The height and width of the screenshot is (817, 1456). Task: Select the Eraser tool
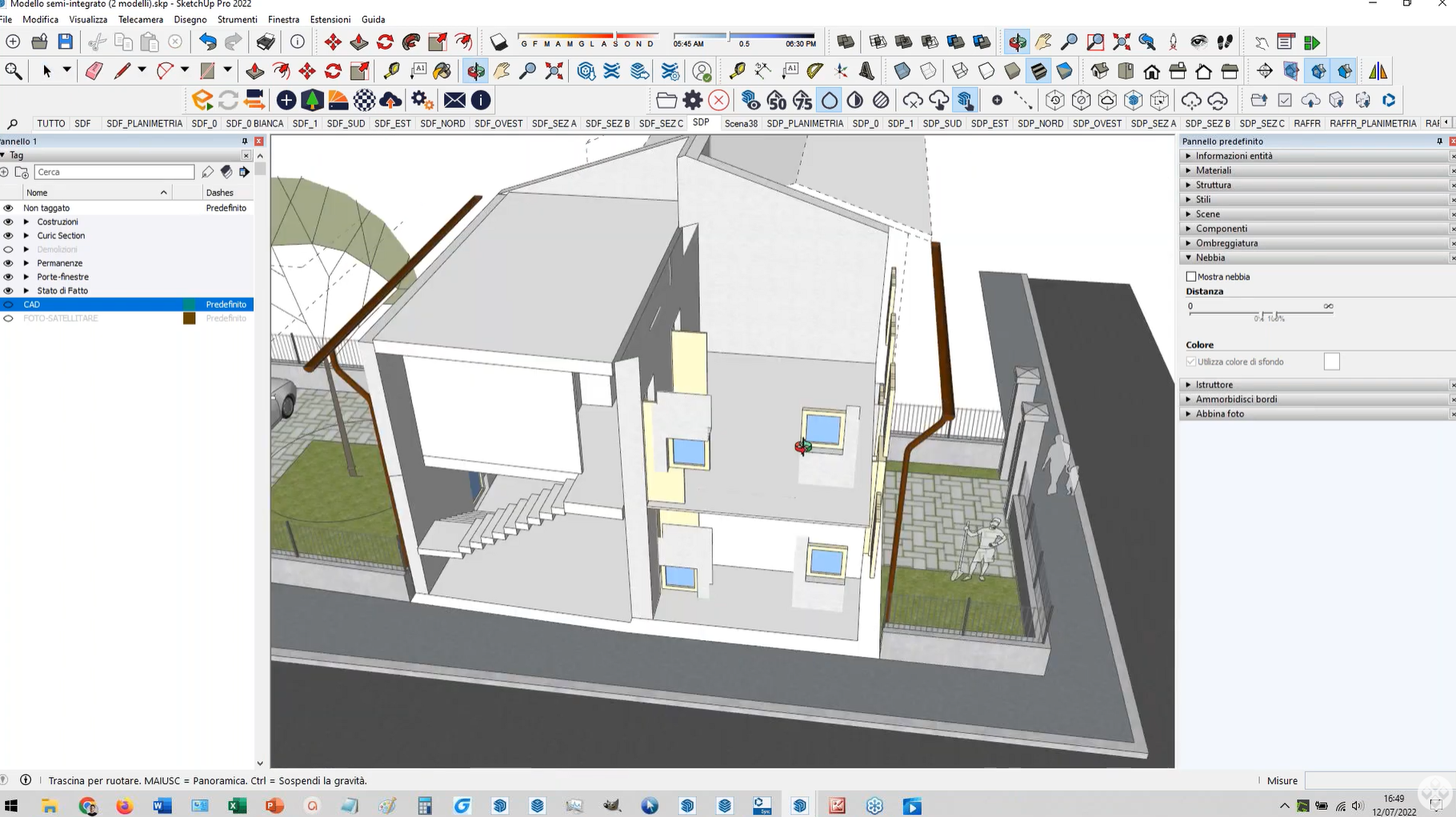click(94, 71)
